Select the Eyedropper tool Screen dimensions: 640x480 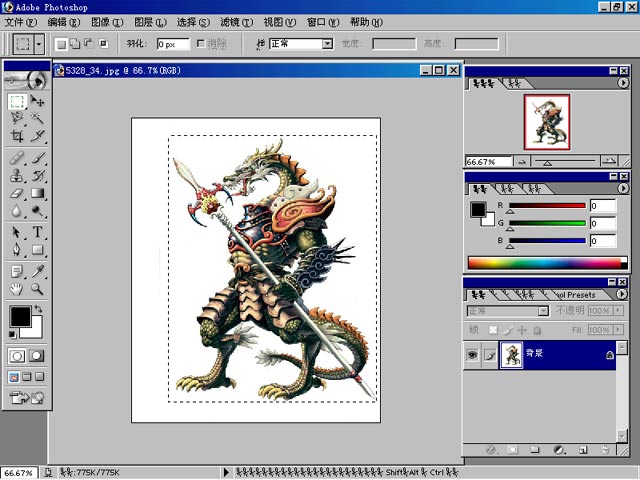(38, 271)
